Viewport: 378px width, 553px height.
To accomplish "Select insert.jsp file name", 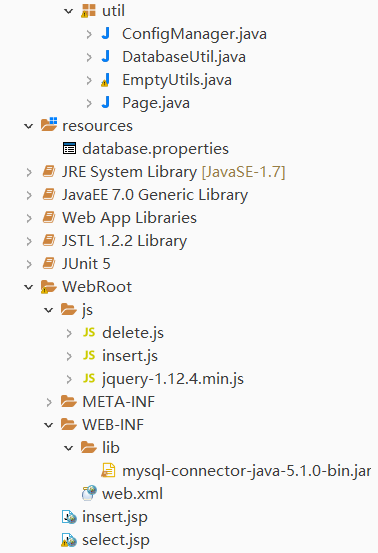I will coord(115,517).
